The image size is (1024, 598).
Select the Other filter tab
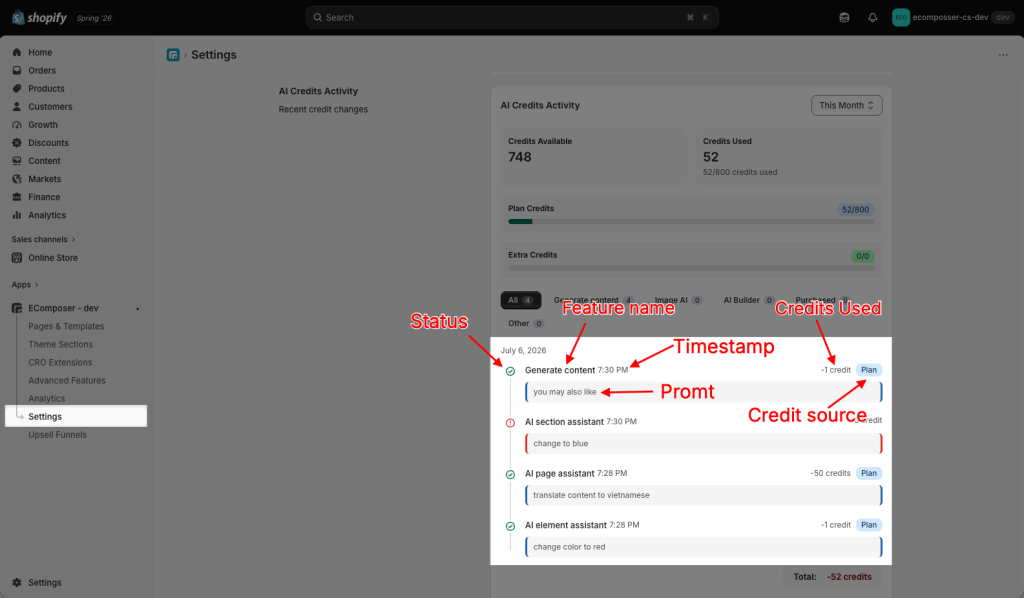pos(526,323)
